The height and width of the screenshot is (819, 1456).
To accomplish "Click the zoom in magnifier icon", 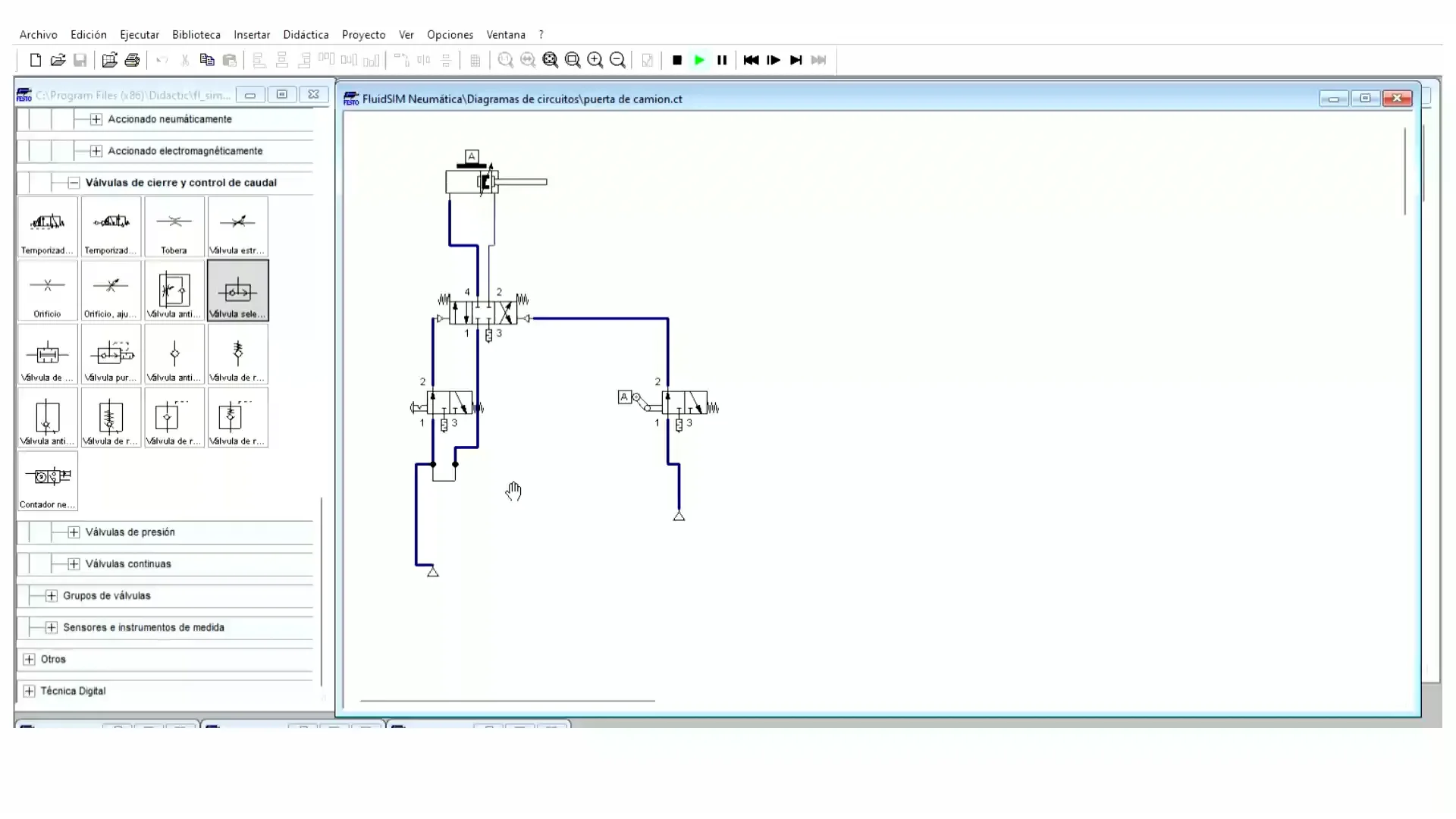I will click(x=595, y=60).
